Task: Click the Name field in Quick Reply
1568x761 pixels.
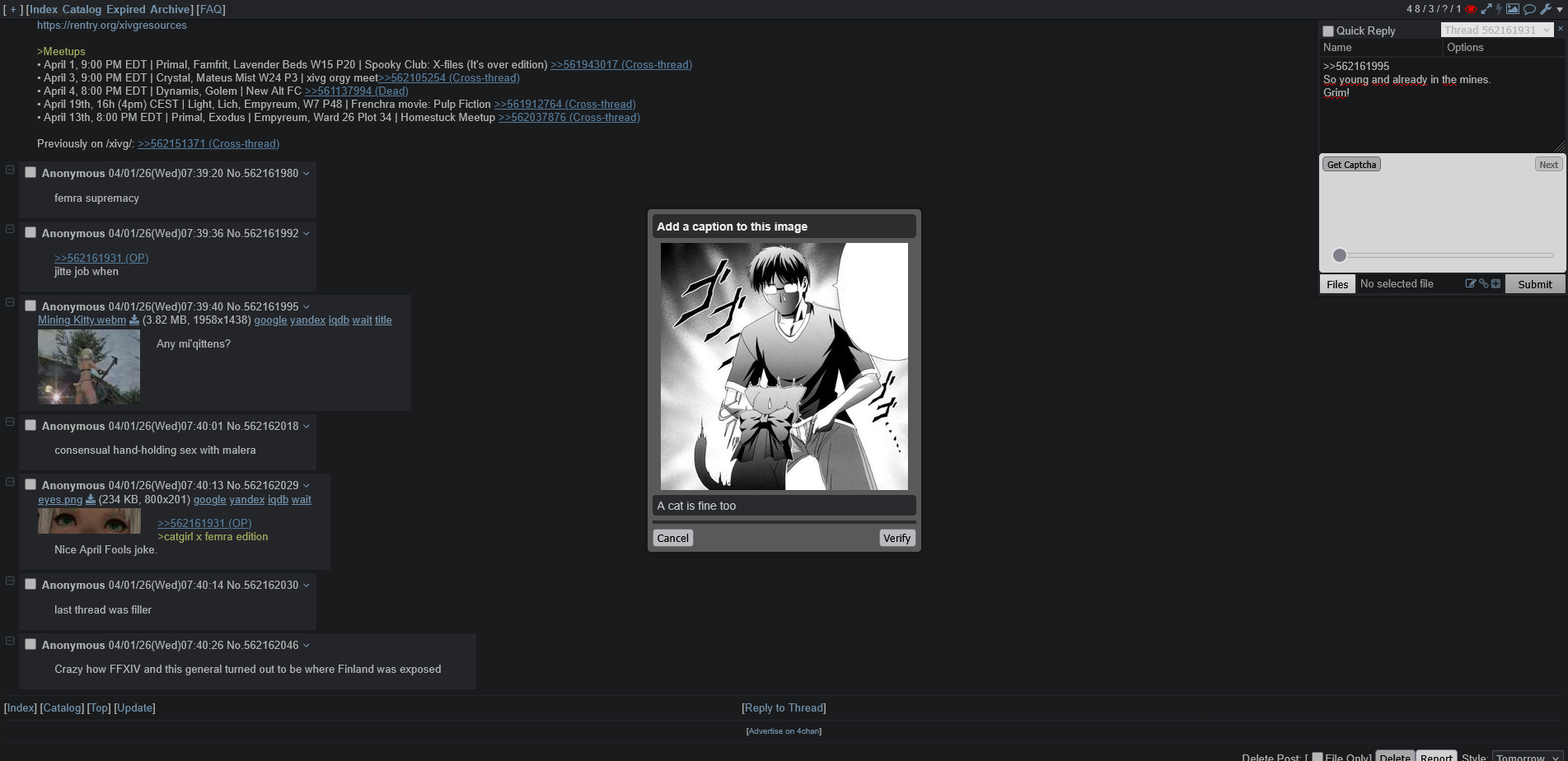Action: pos(1381,48)
